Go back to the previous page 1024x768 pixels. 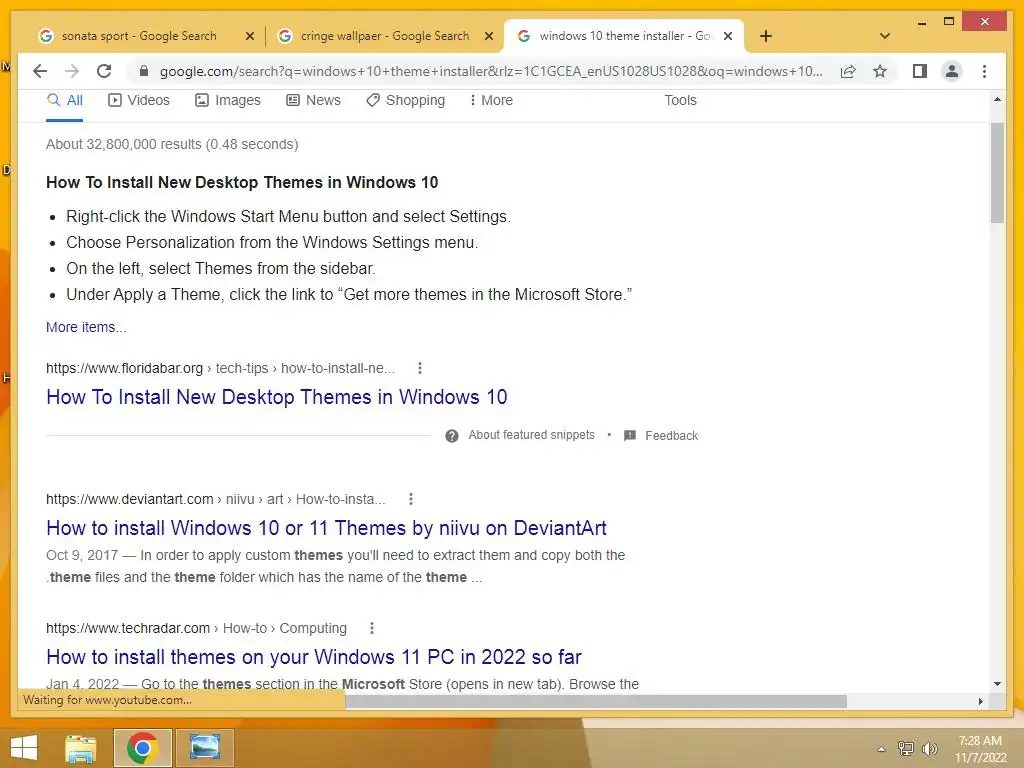[x=40, y=71]
